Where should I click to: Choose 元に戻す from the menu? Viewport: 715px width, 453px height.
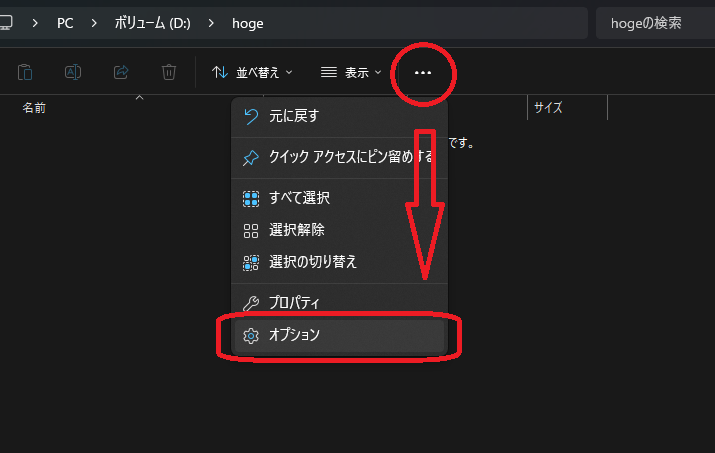(339, 116)
